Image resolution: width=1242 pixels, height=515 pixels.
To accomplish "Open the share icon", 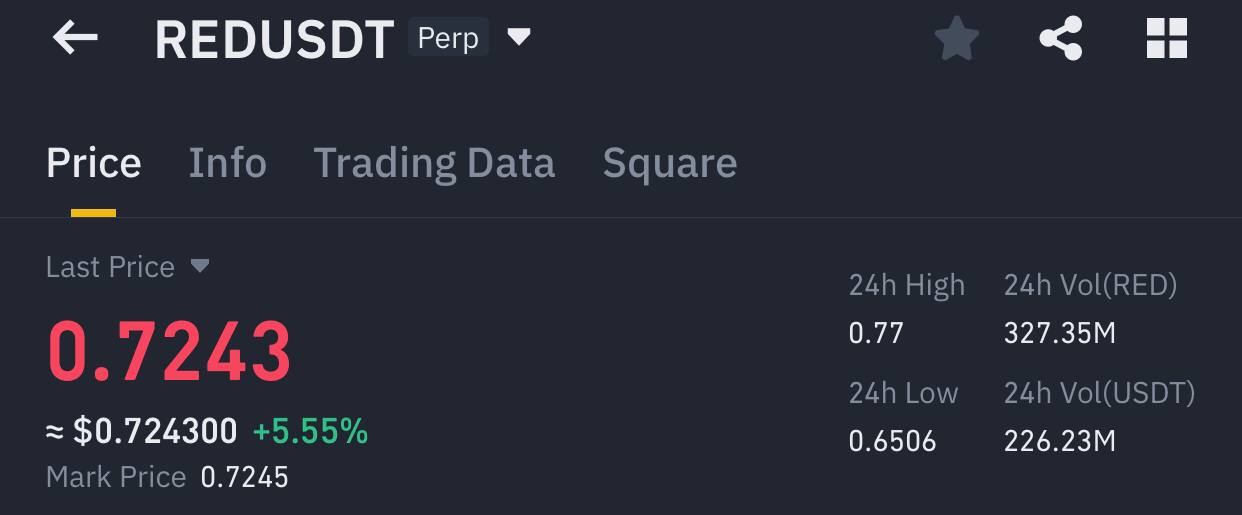I will point(1061,40).
